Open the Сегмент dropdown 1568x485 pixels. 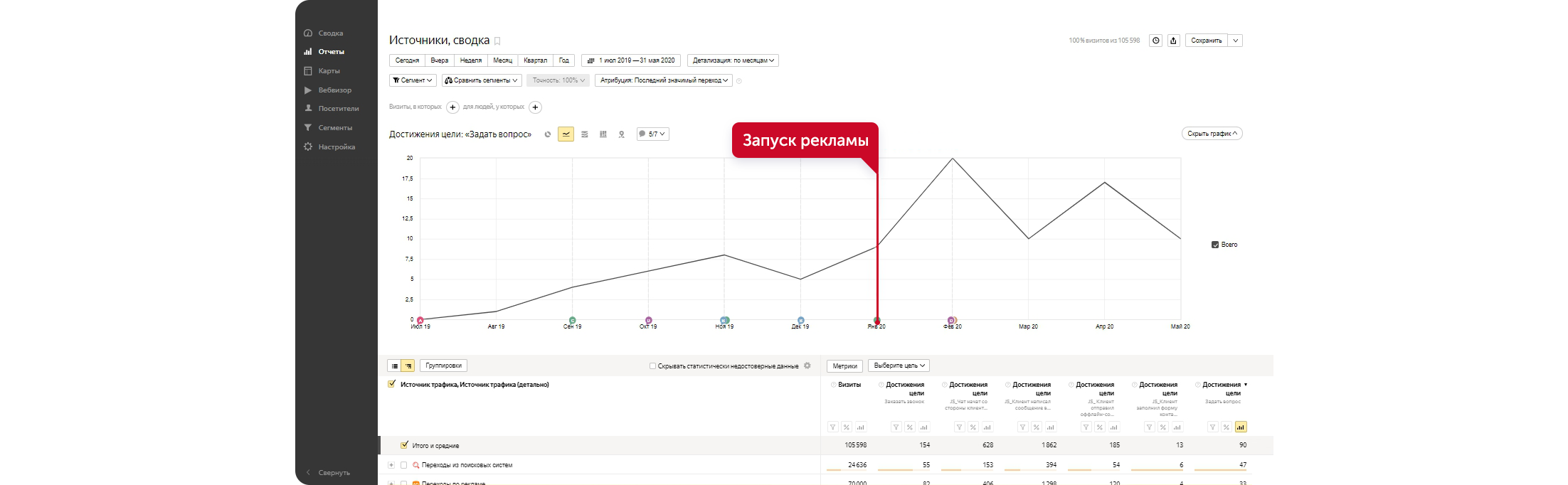pos(413,80)
